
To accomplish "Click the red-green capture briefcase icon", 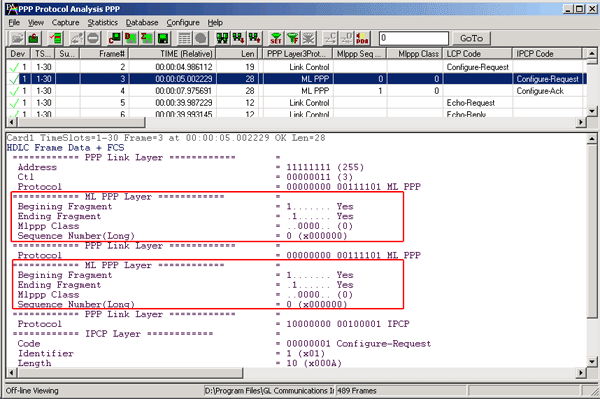I will point(34,38).
